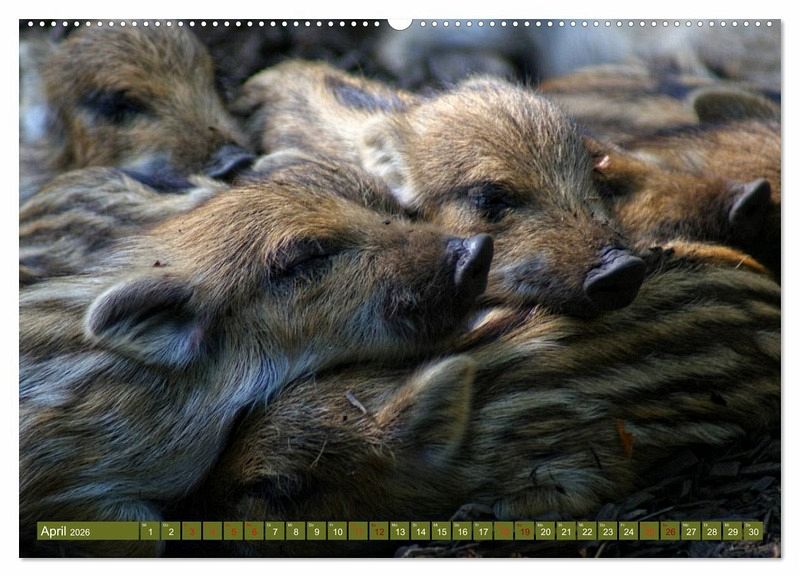Click date 14 in the calendar strip
800x577 pixels.
420,531
